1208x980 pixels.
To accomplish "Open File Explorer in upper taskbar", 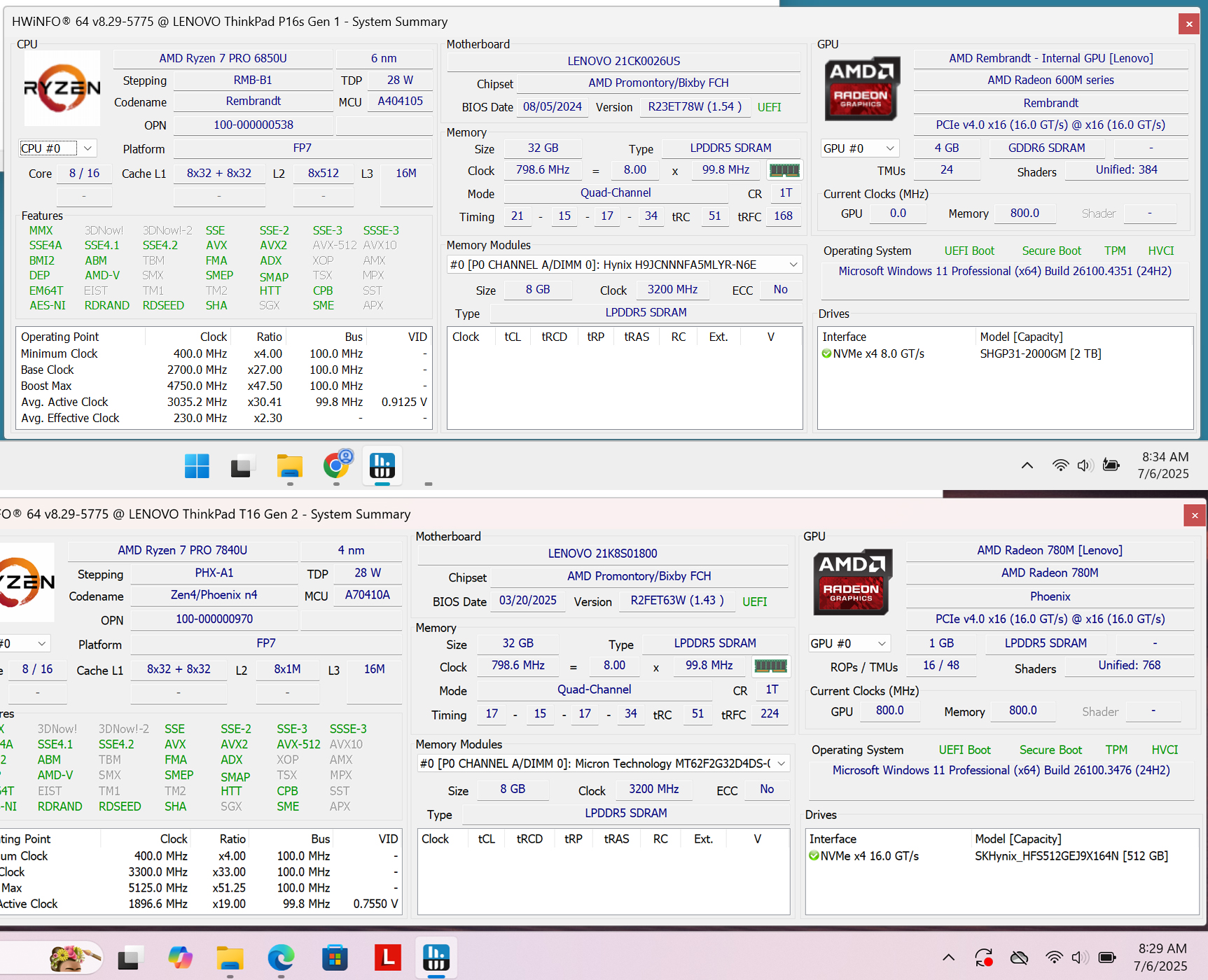I will 289,465.
